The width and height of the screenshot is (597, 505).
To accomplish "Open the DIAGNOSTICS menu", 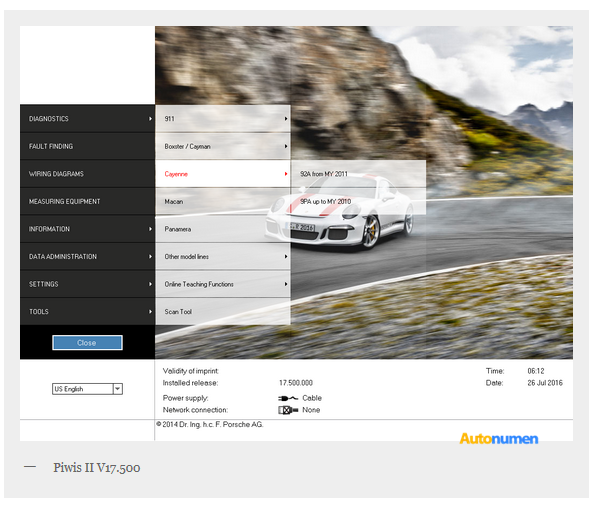I will 87,119.
